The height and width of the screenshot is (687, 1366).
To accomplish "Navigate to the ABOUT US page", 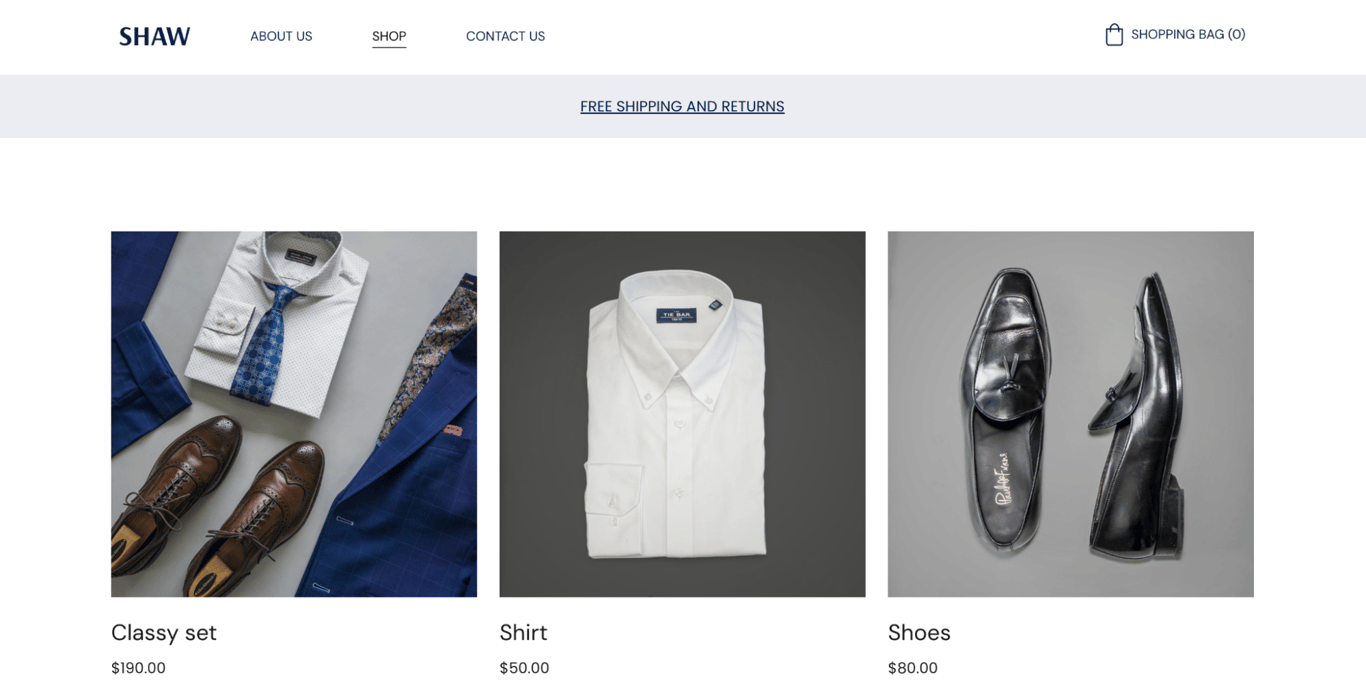I will [x=281, y=36].
